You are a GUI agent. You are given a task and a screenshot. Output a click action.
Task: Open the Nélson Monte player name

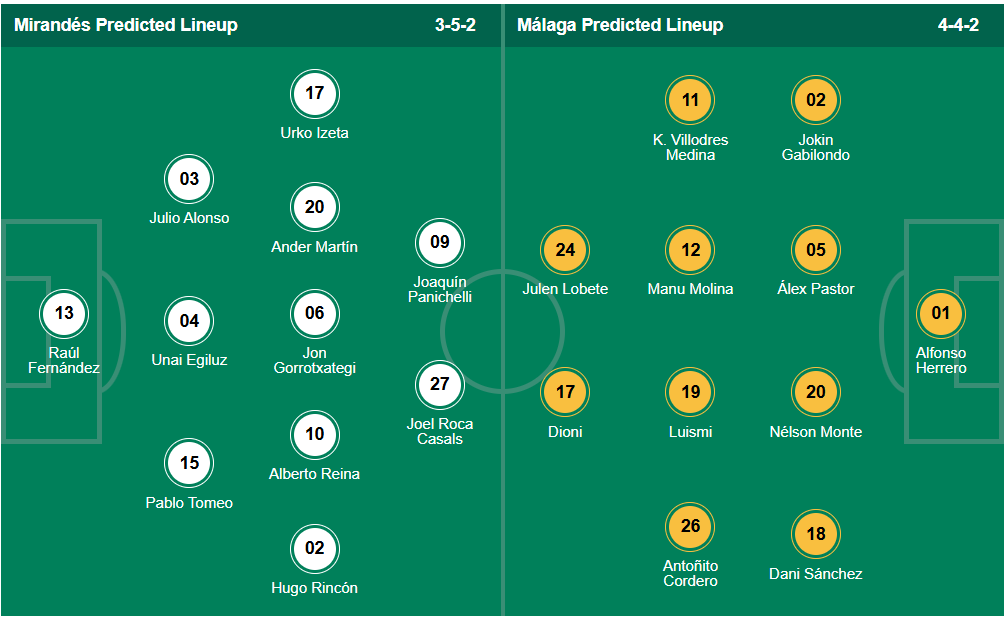[x=816, y=432]
